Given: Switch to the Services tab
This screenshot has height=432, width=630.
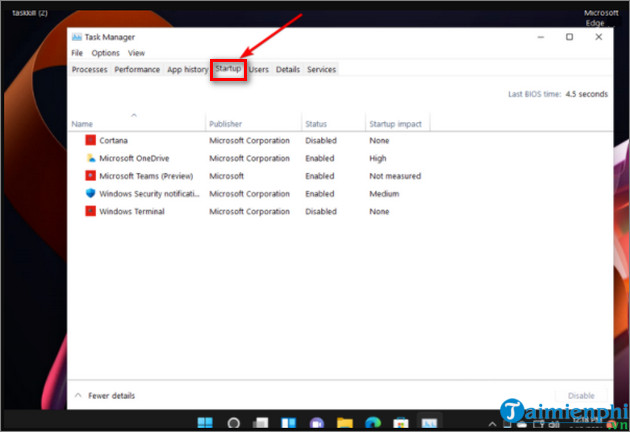Looking at the screenshot, I should (x=321, y=70).
